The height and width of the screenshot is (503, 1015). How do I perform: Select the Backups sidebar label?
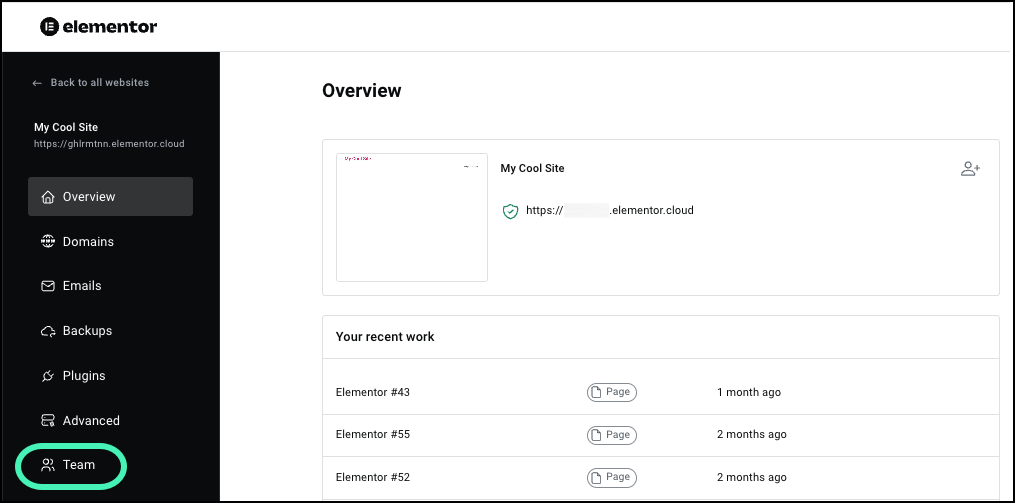[x=87, y=331]
